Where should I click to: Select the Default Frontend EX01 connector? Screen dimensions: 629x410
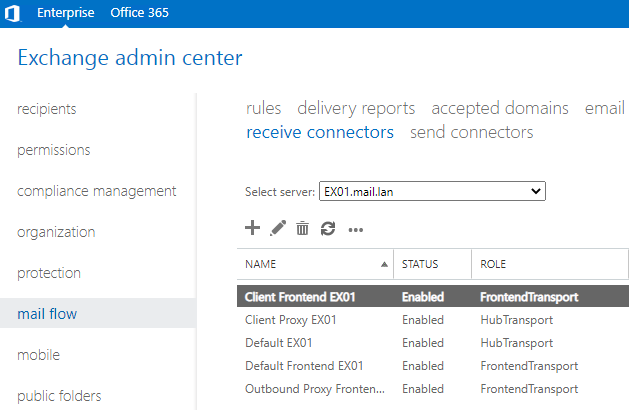pos(304,366)
